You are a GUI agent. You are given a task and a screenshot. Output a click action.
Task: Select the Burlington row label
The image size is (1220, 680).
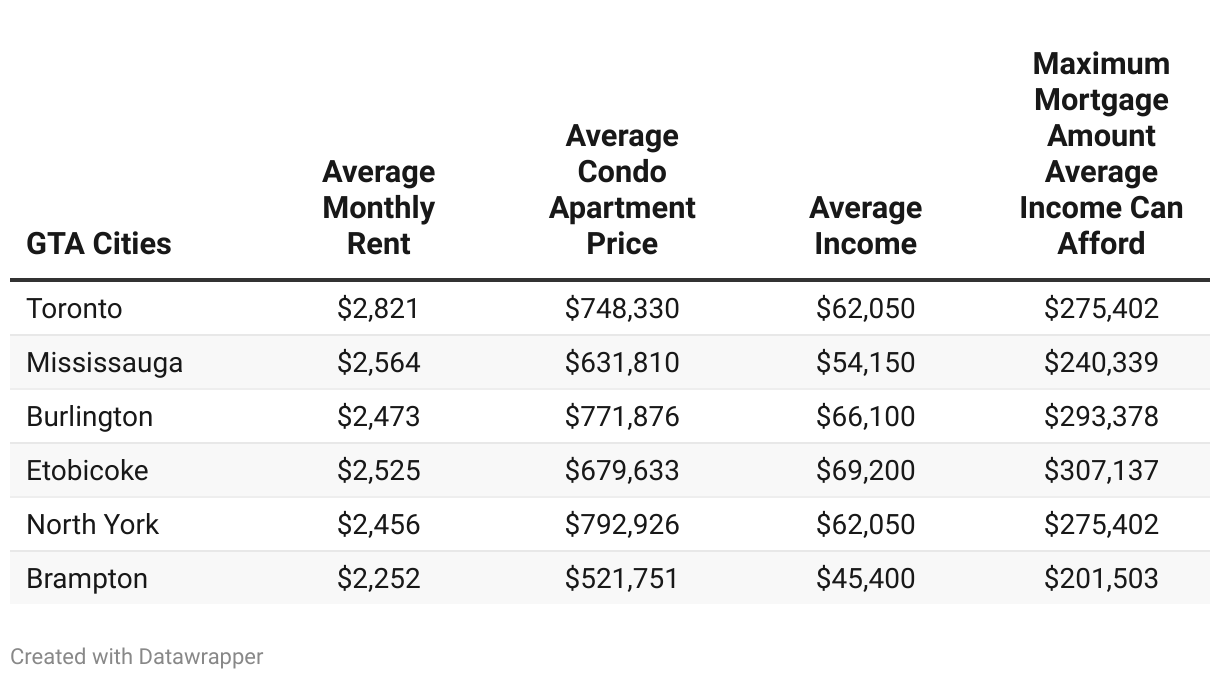click(90, 416)
